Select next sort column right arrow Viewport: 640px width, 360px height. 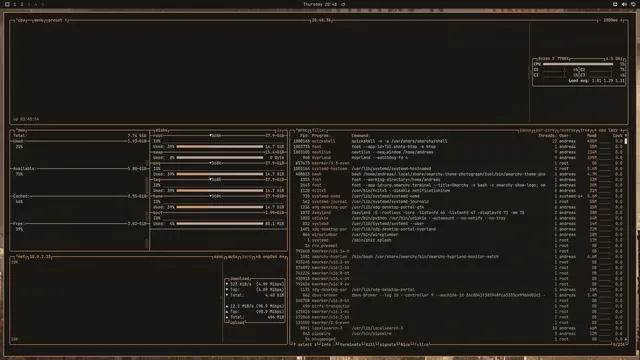(622, 130)
